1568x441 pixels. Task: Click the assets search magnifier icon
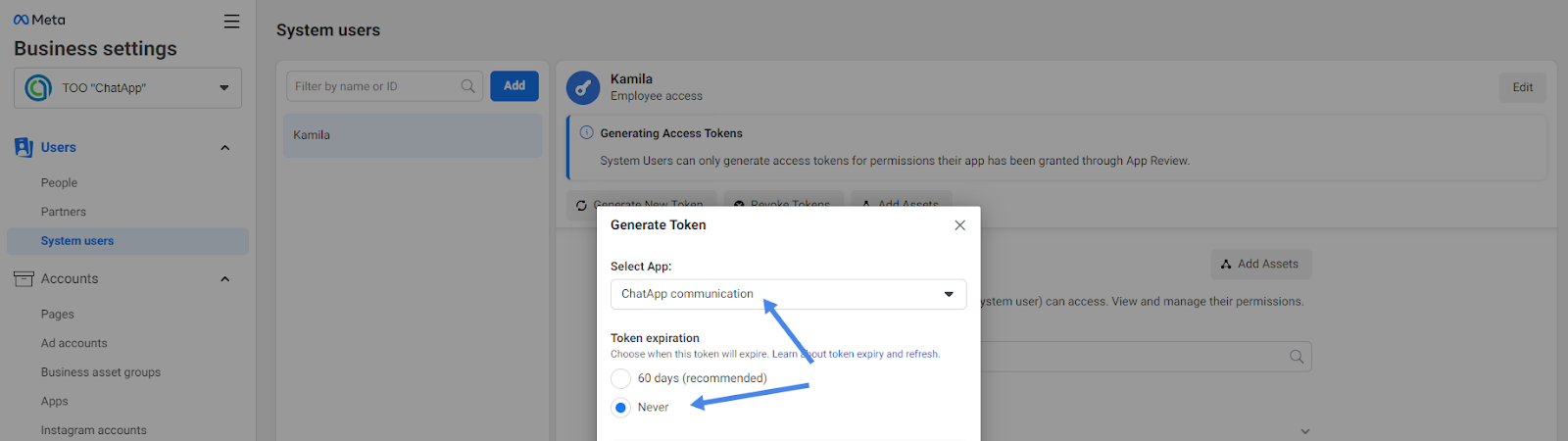(1297, 357)
